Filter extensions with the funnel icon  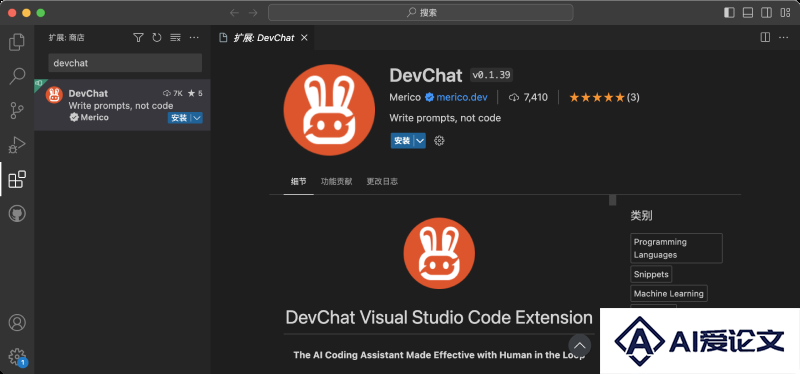(x=138, y=37)
